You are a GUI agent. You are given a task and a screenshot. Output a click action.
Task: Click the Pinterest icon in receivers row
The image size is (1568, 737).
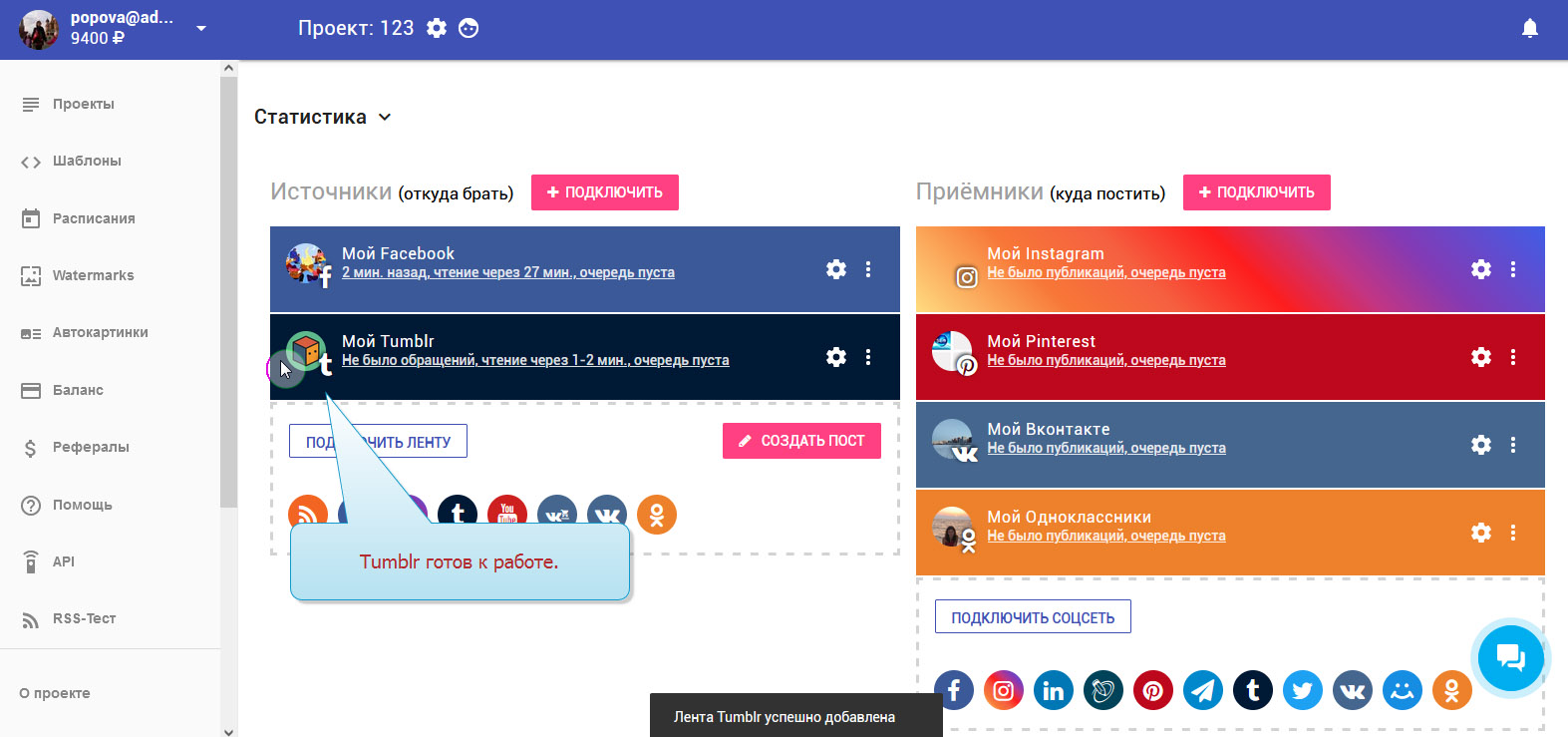pos(1153,689)
